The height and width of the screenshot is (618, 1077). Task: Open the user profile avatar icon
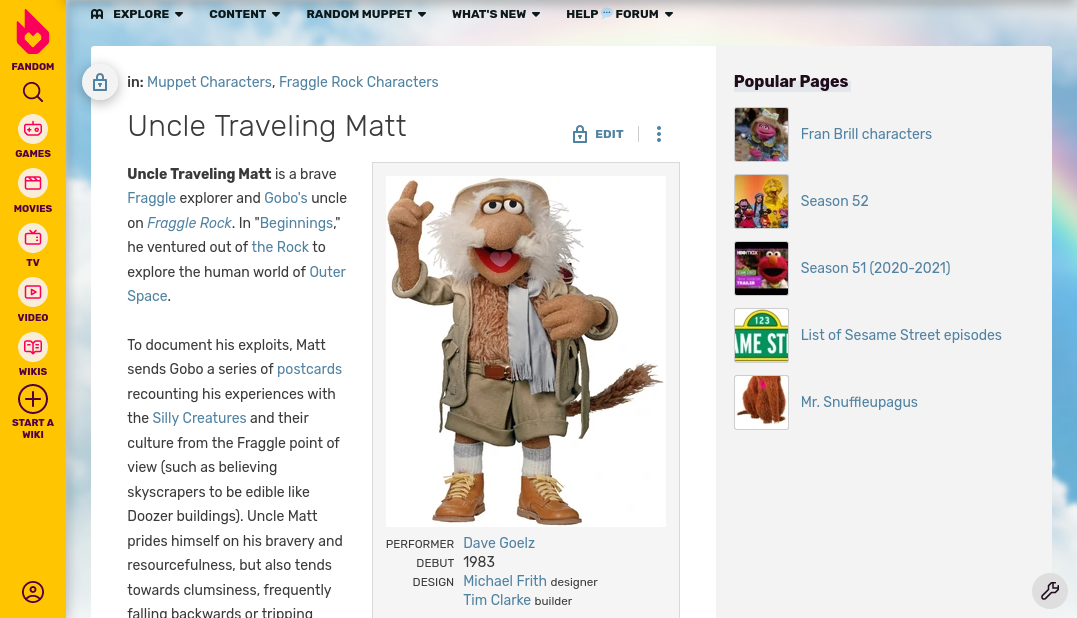(33, 592)
